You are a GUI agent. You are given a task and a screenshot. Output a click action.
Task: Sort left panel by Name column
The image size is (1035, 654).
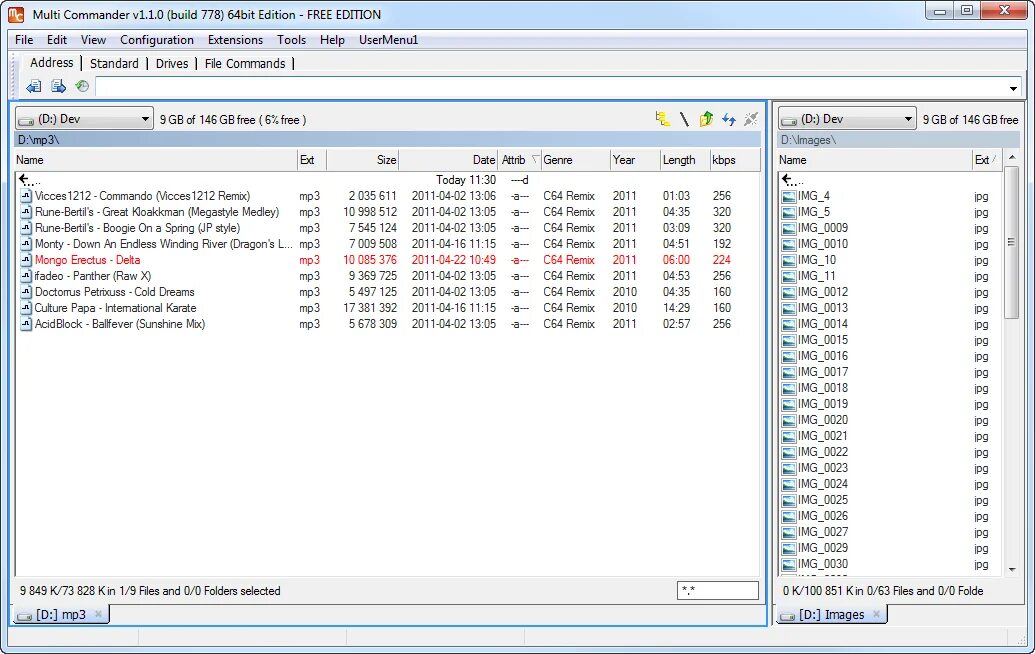(156, 160)
